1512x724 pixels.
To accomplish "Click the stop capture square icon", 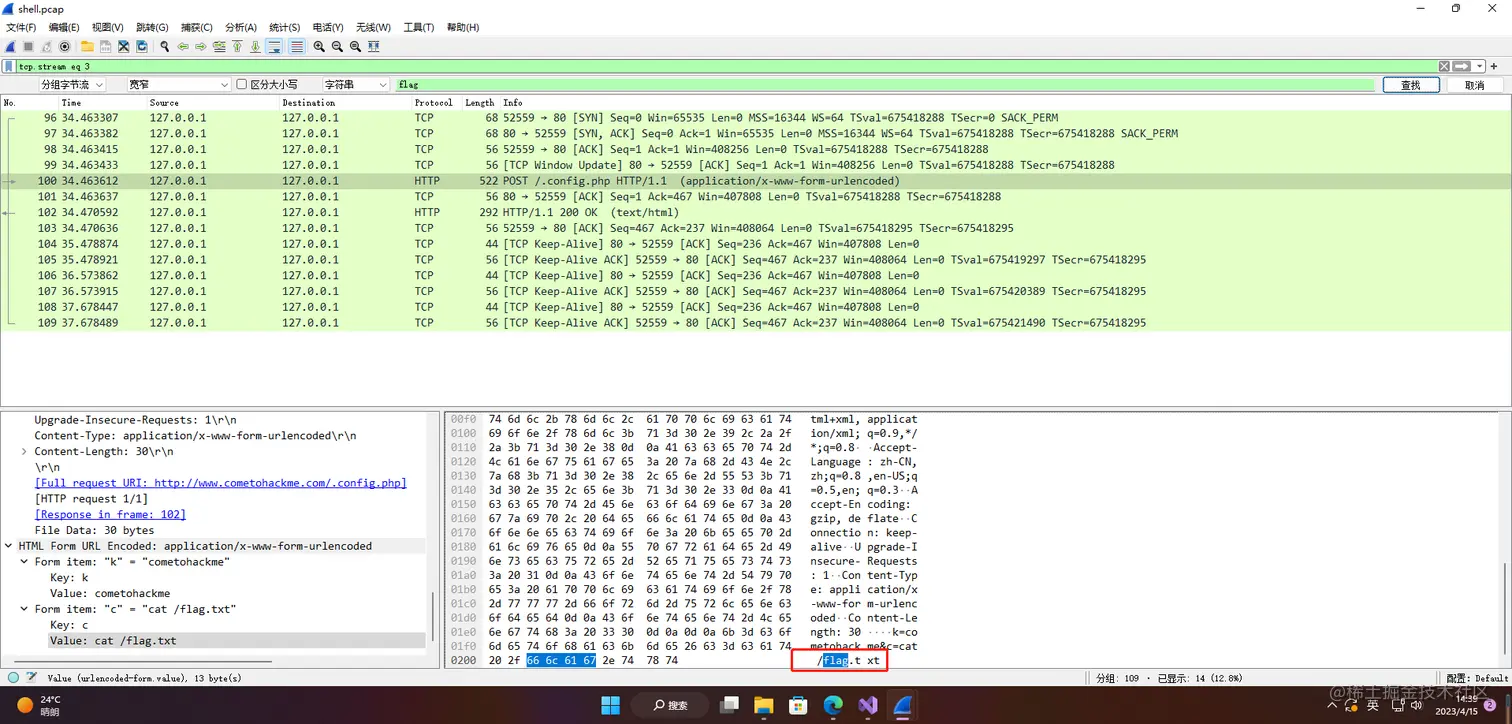I will pos(29,46).
